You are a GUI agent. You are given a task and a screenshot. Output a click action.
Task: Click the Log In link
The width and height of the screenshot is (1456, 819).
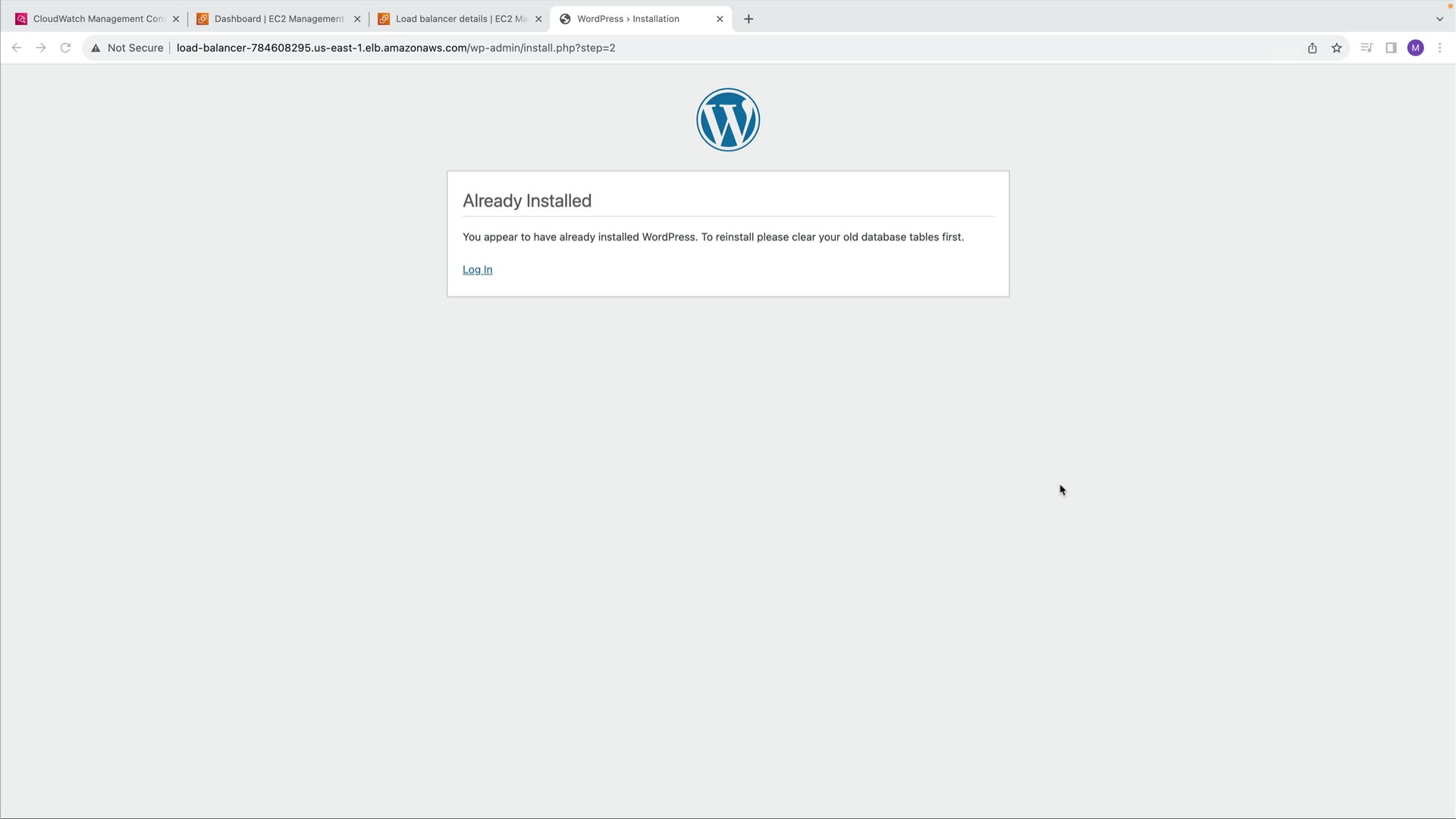pyautogui.click(x=477, y=270)
